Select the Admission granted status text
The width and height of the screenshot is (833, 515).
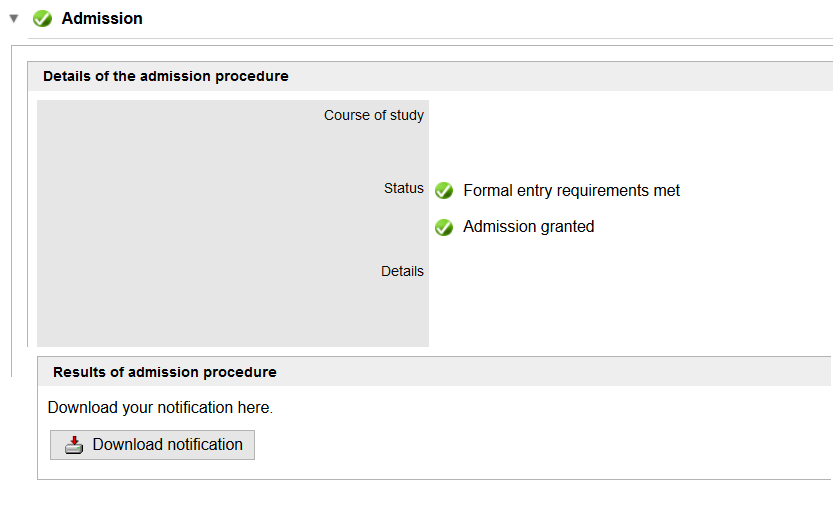coord(528,227)
